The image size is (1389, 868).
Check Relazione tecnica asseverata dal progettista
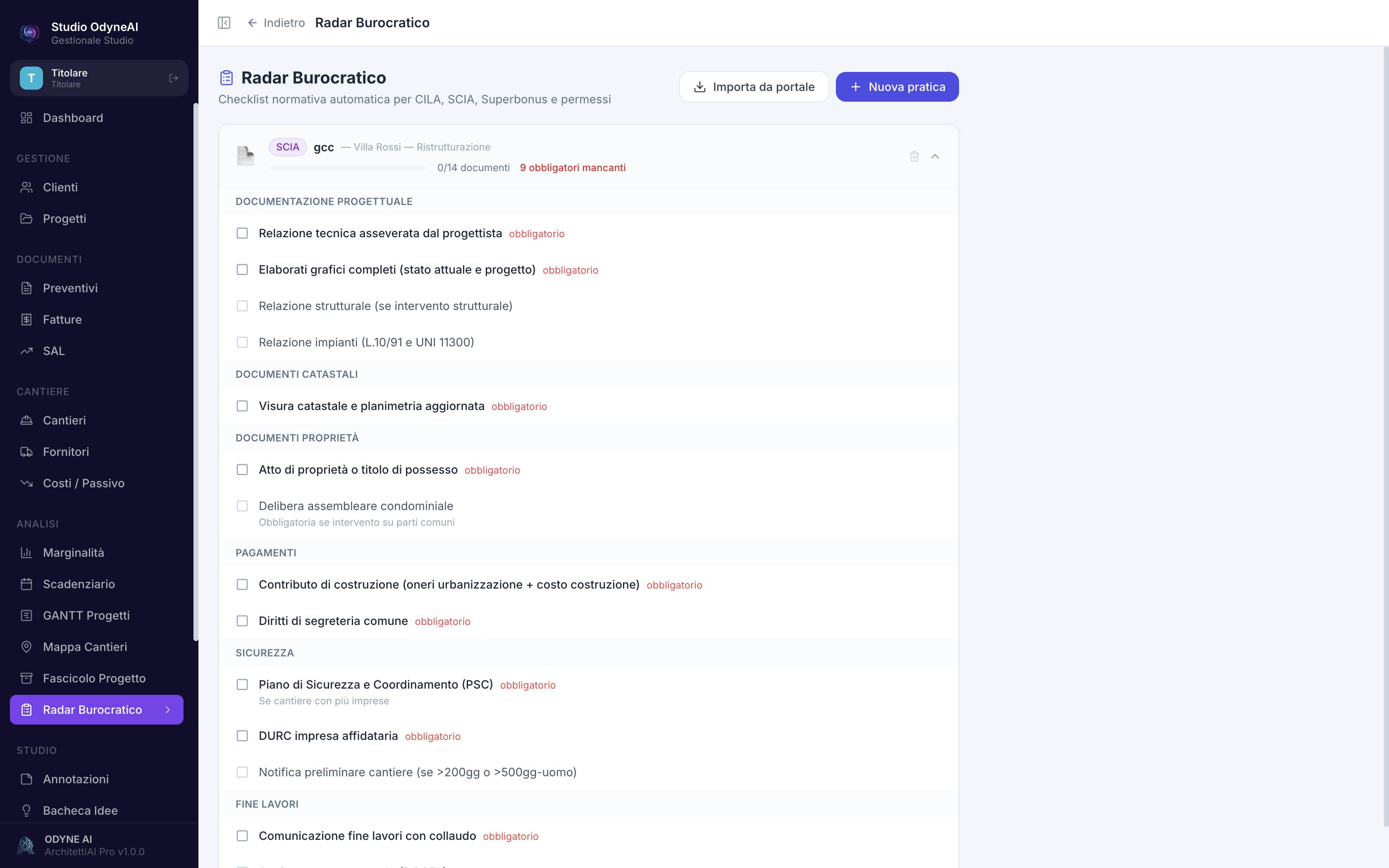click(242, 233)
